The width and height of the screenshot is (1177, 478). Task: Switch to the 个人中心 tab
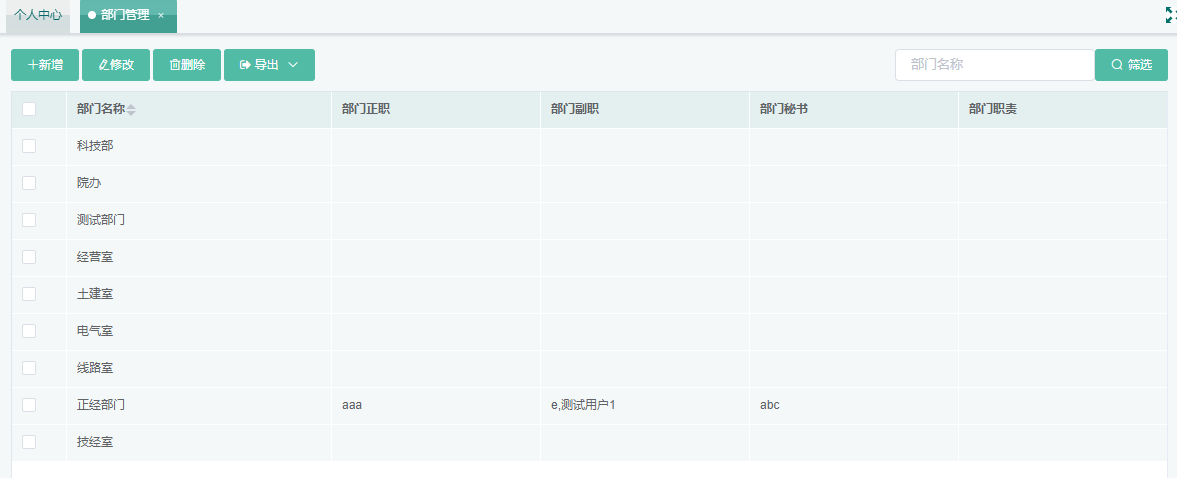tap(38, 16)
